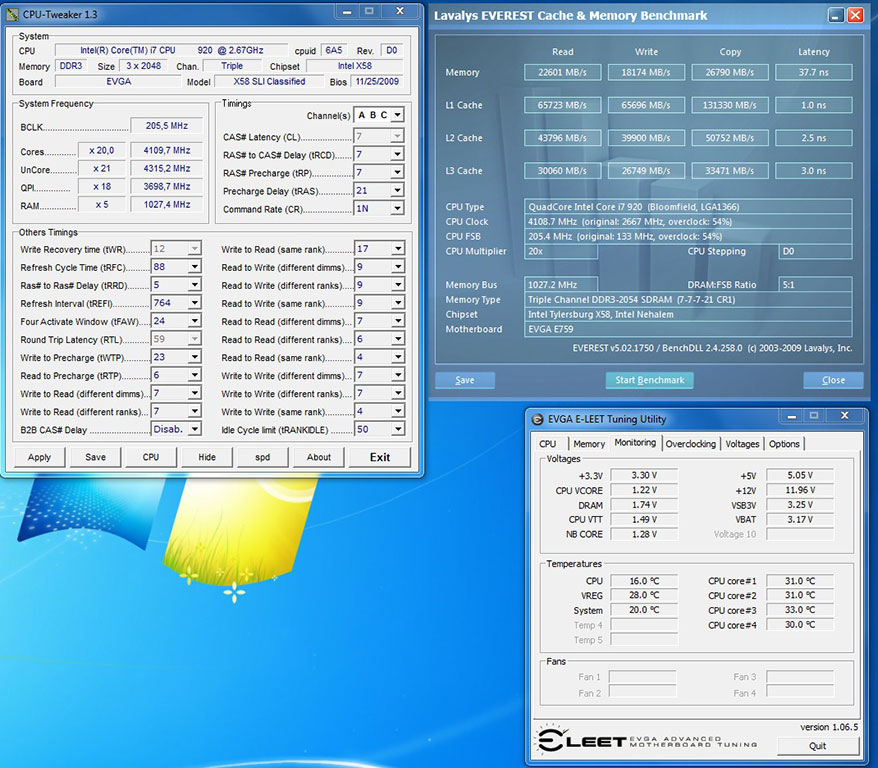
Task: Click the CPU core#3 33.0 °C reading
Action: pyautogui.click(x=800, y=610)
